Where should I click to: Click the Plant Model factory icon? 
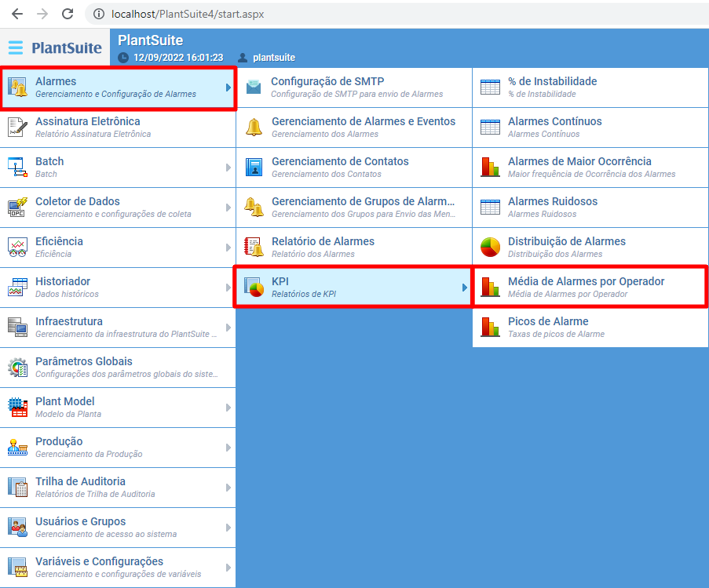[18, 408]
